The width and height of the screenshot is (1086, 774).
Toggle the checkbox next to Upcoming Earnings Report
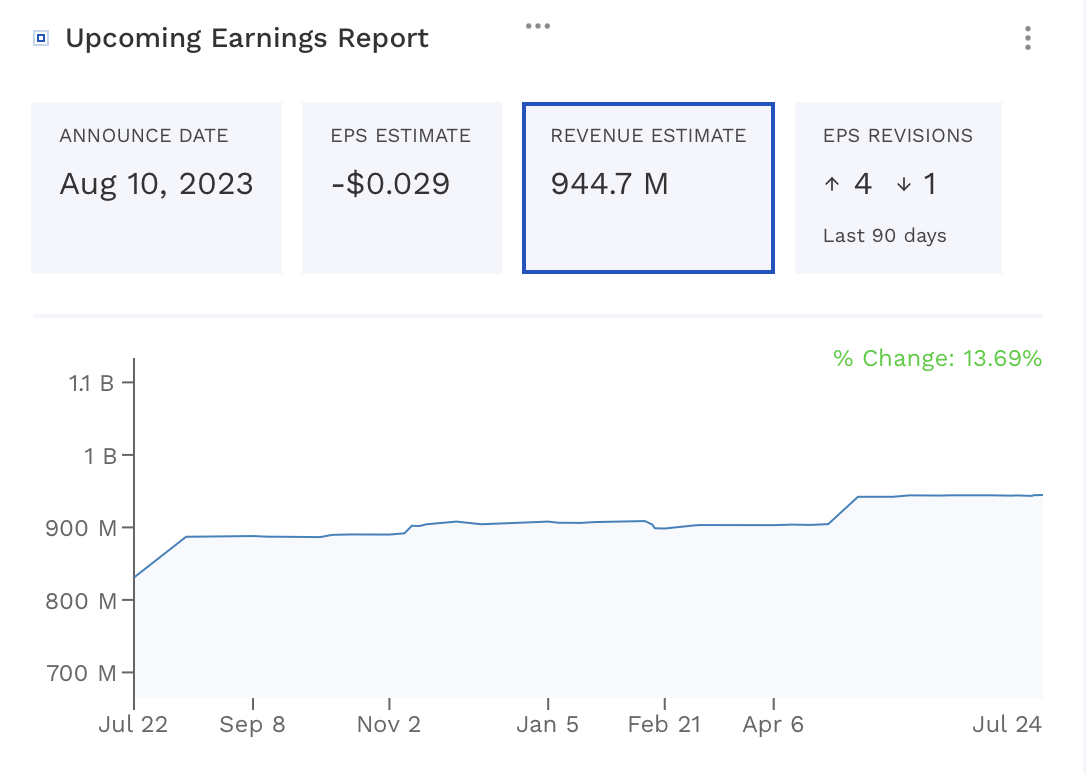[39, 37]
